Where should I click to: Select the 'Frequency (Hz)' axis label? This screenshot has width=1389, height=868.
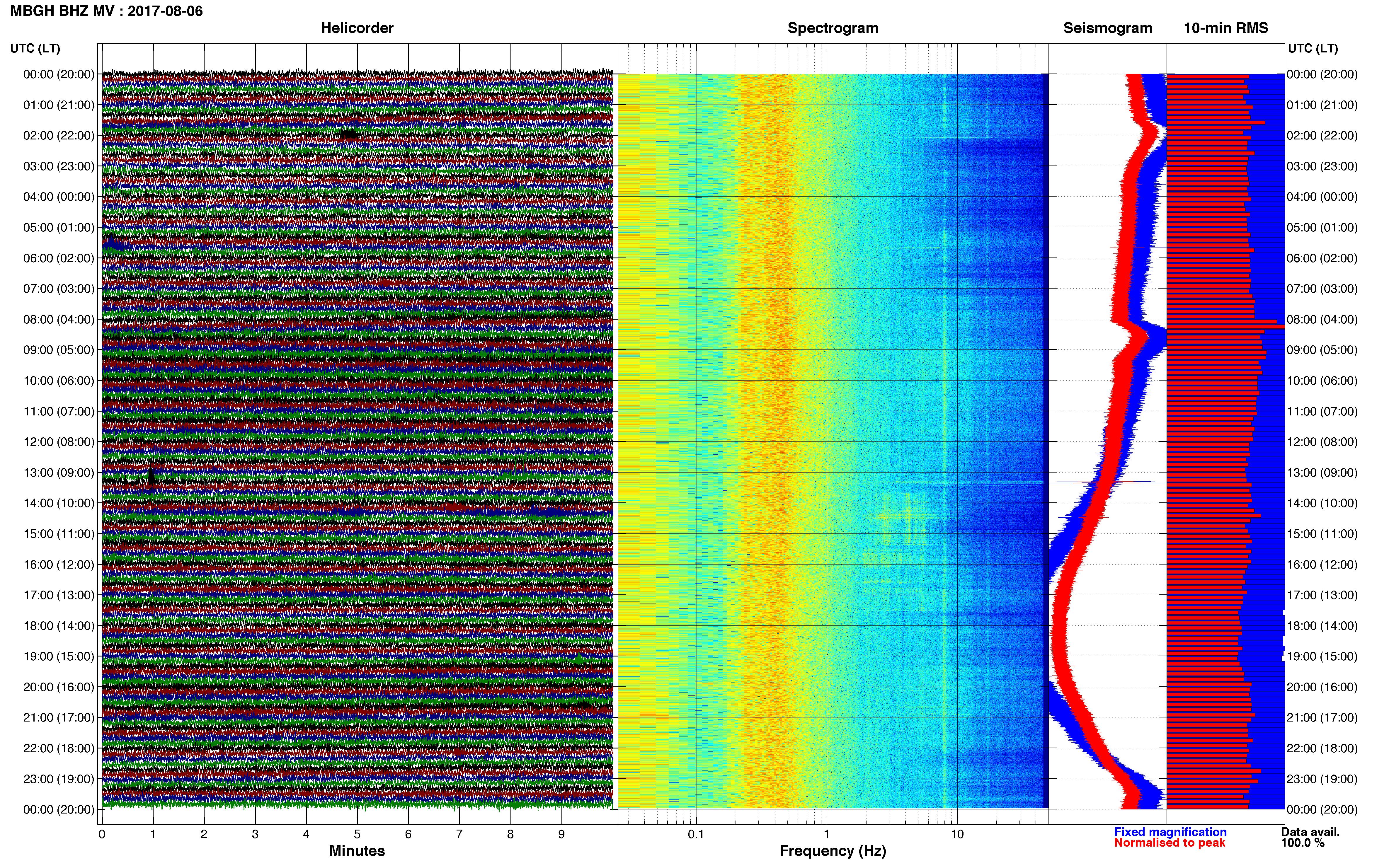tap(833, 851)
